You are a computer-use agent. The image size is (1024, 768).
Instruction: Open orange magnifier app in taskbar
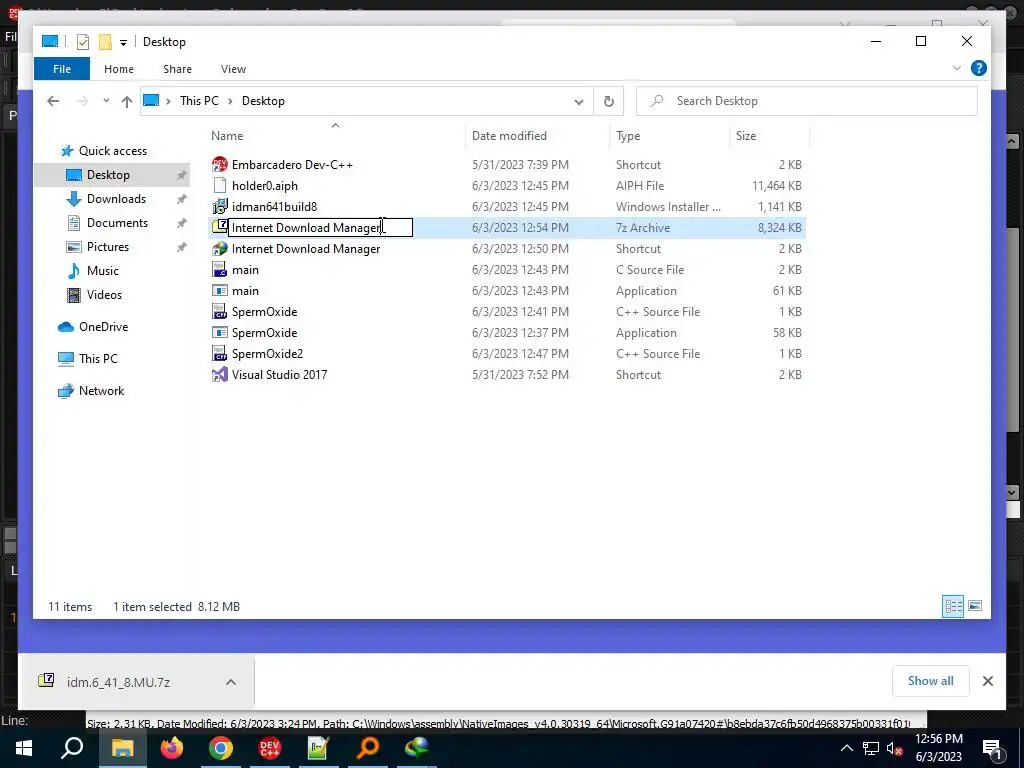(368, 748)
